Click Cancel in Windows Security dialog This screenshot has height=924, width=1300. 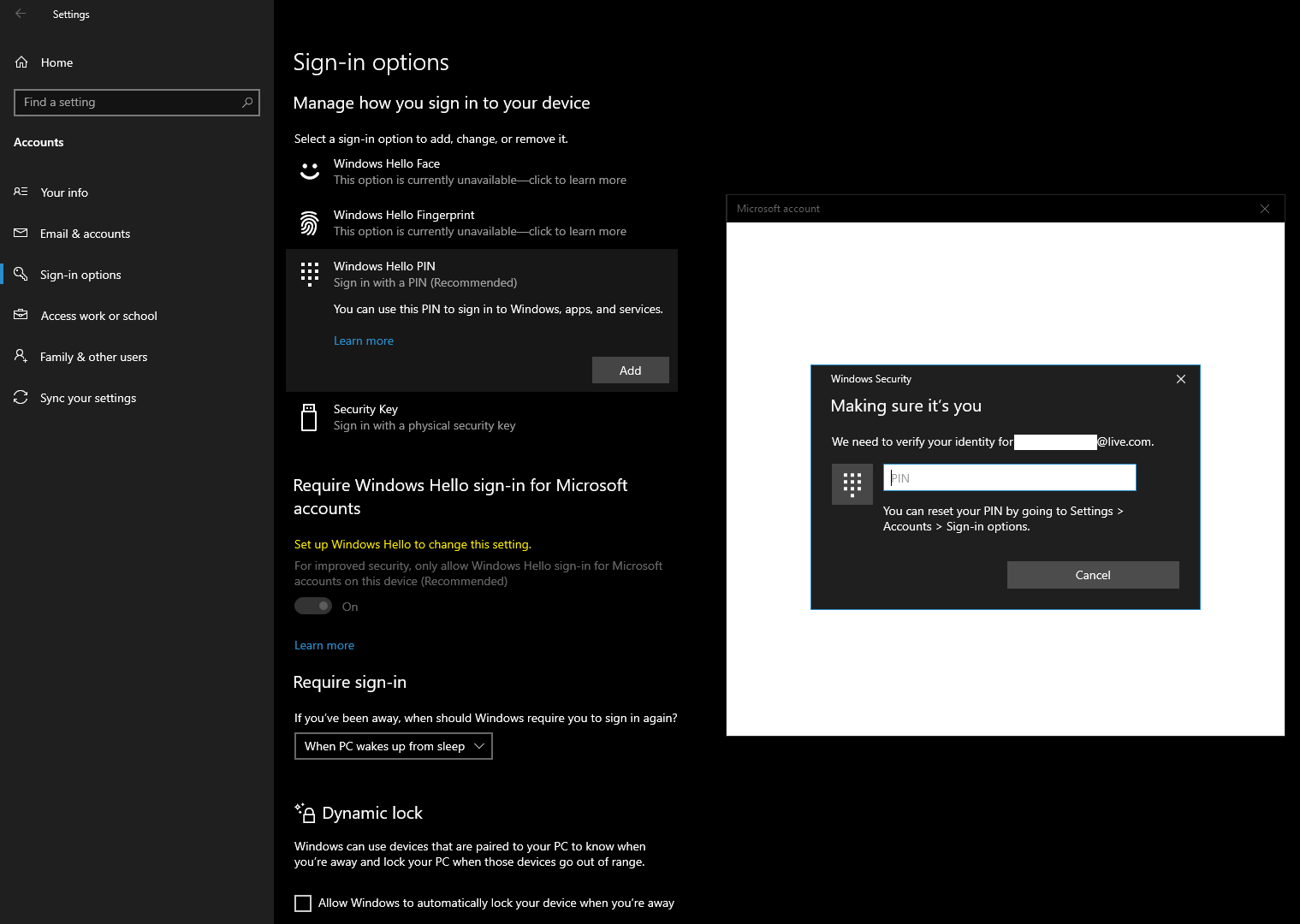pos(1093,575)
